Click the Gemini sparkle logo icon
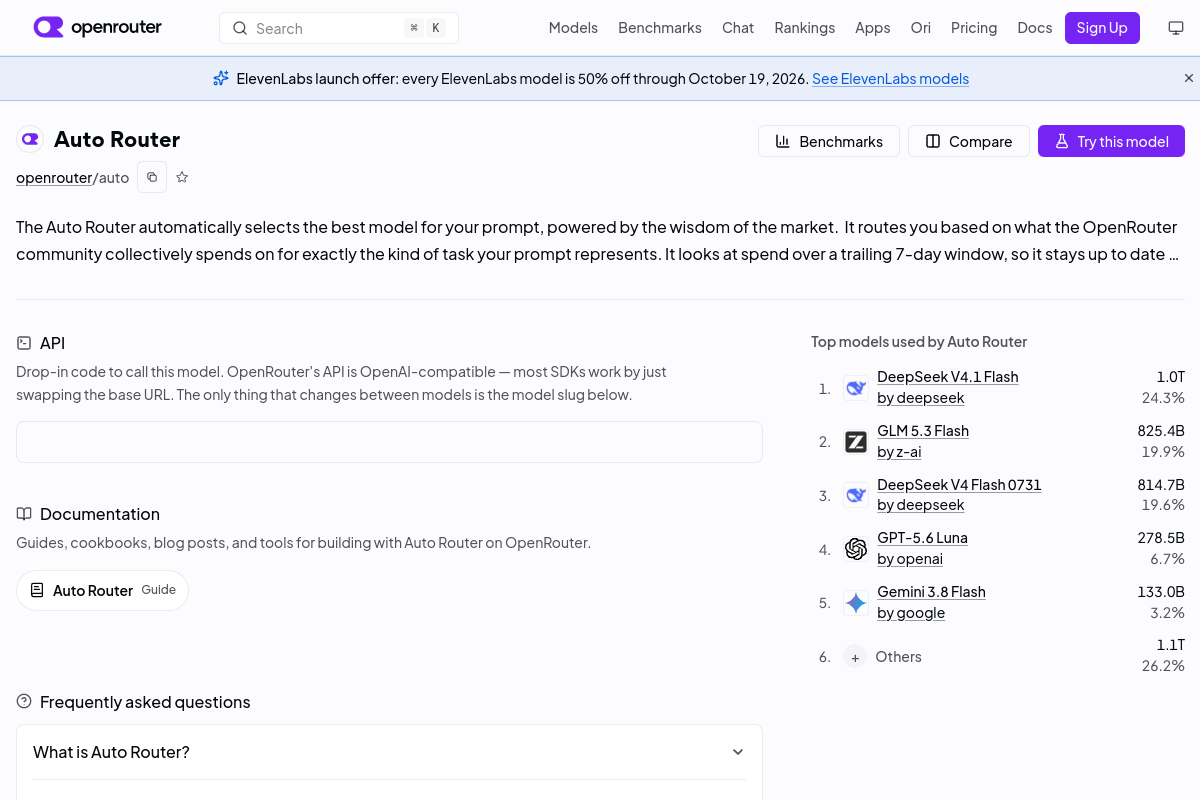 (x=856, y=603)
